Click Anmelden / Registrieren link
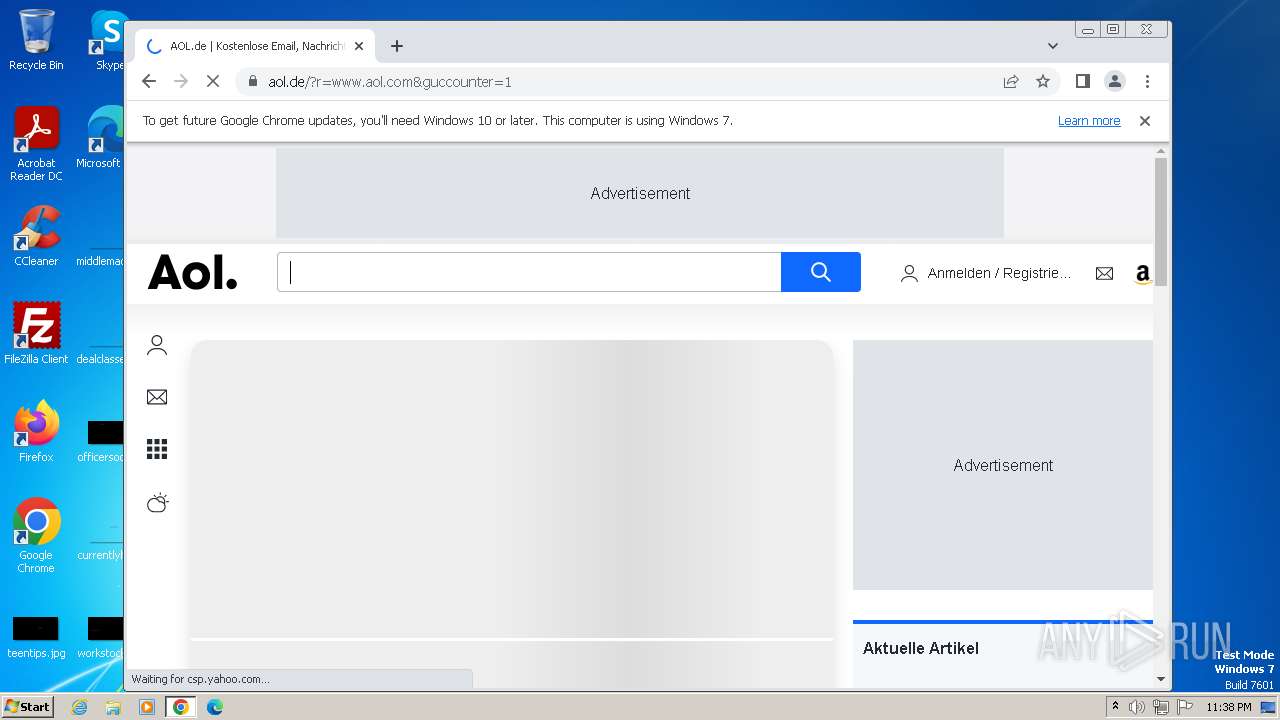 point(987,273)
